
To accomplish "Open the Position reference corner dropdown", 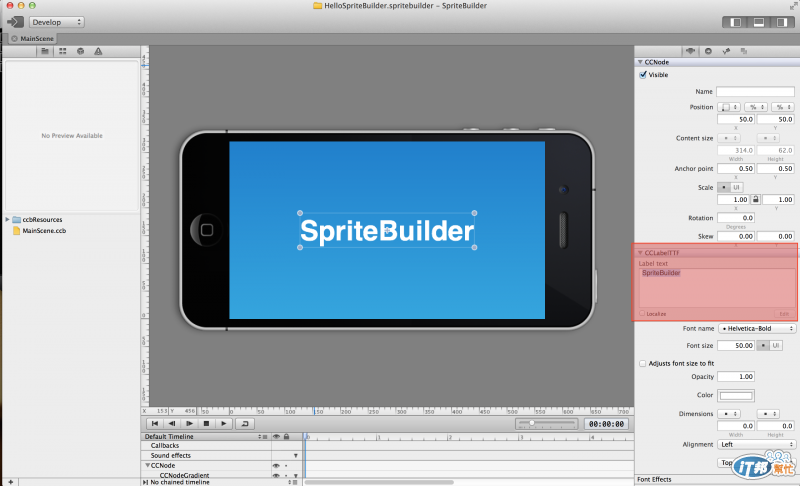I will click(x=729, y=107).
